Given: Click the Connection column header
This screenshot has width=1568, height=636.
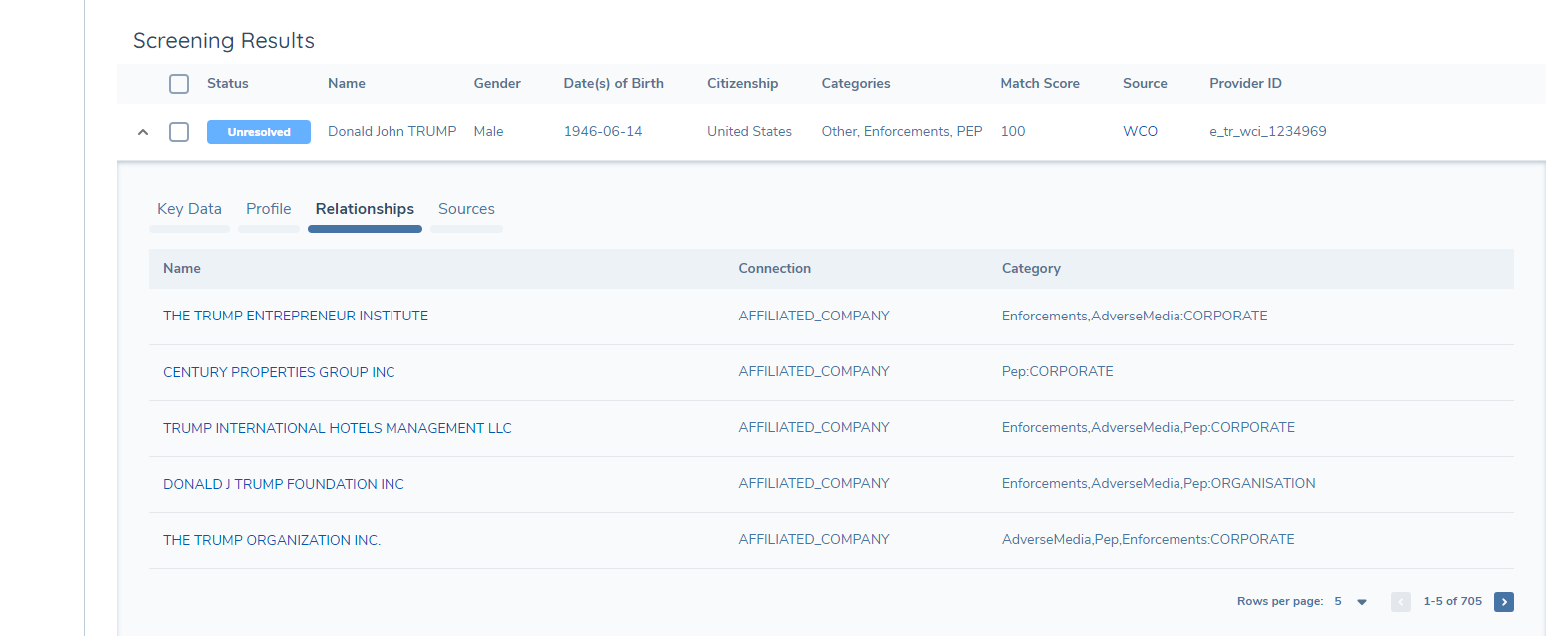Looking at the screenshot, I should pos(774,269).
